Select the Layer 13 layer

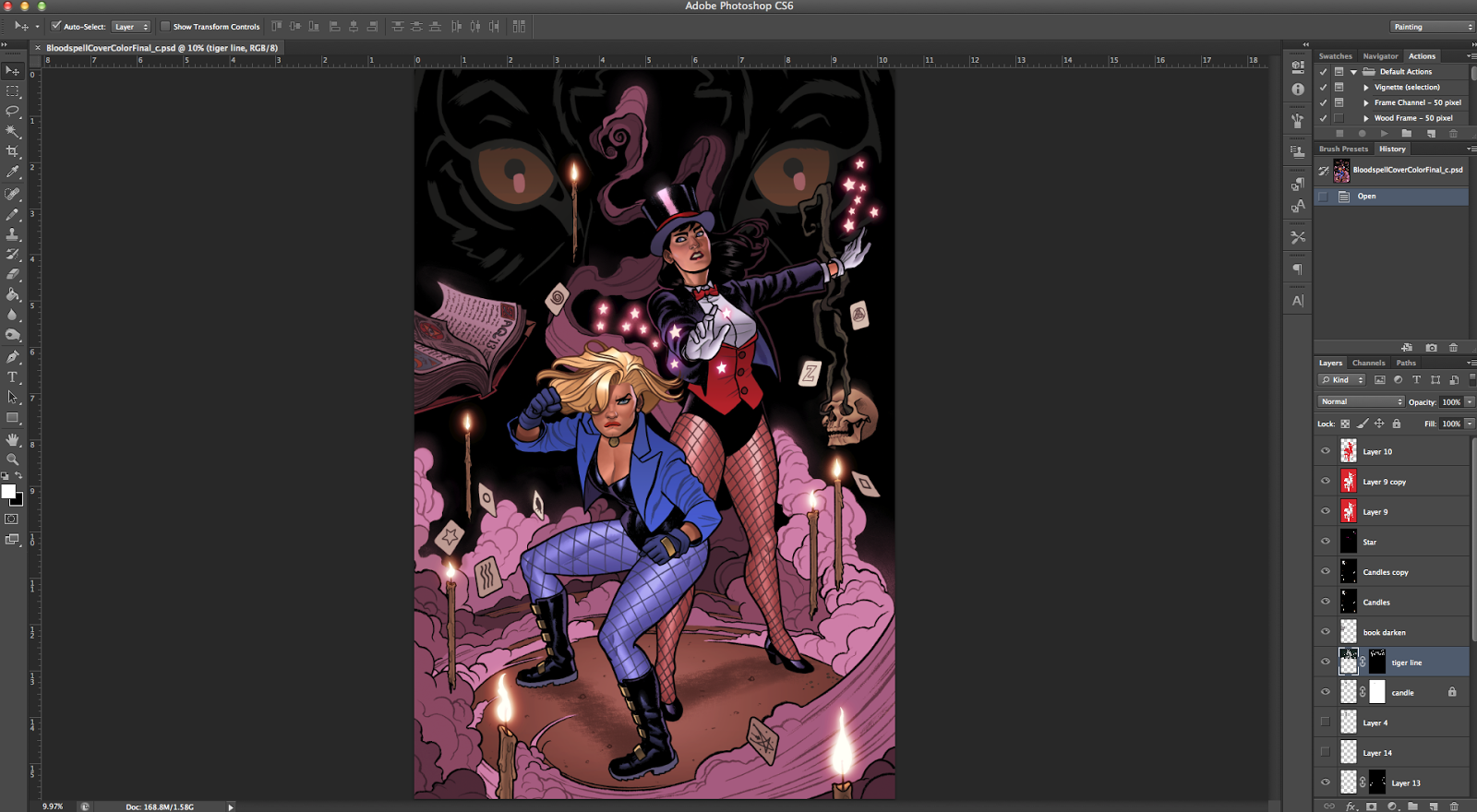(1391, 783)
